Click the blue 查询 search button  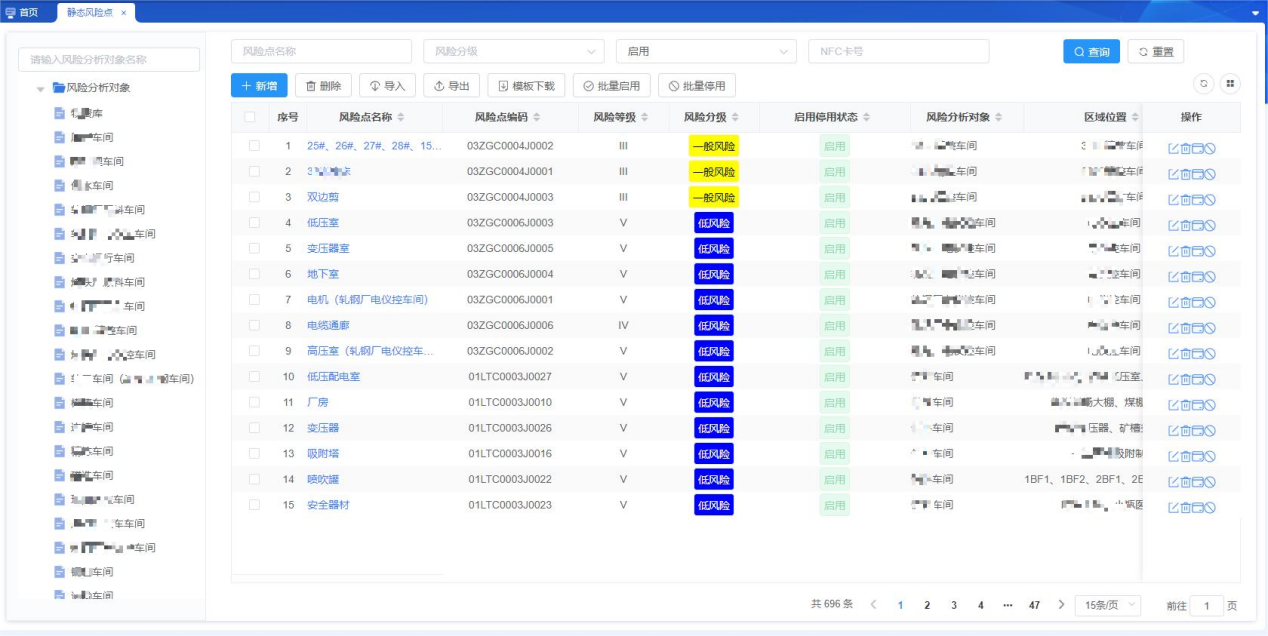1091,52
